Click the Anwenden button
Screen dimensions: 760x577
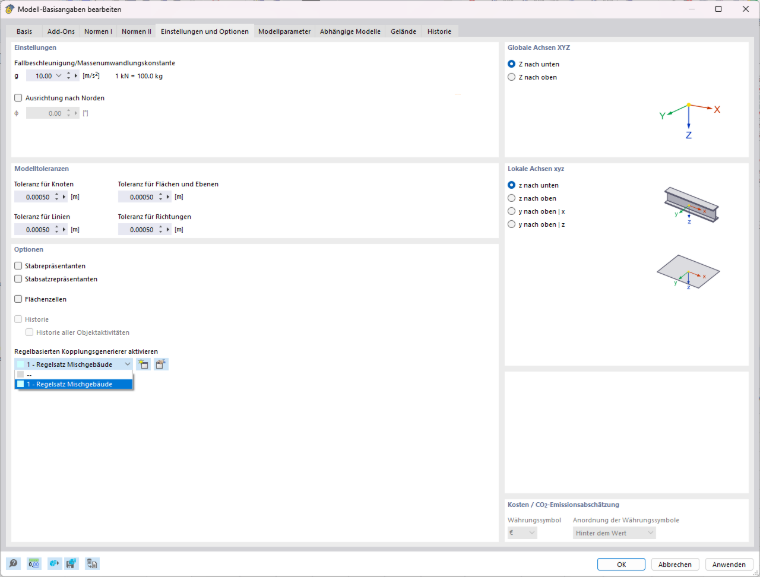coord(729,564)
